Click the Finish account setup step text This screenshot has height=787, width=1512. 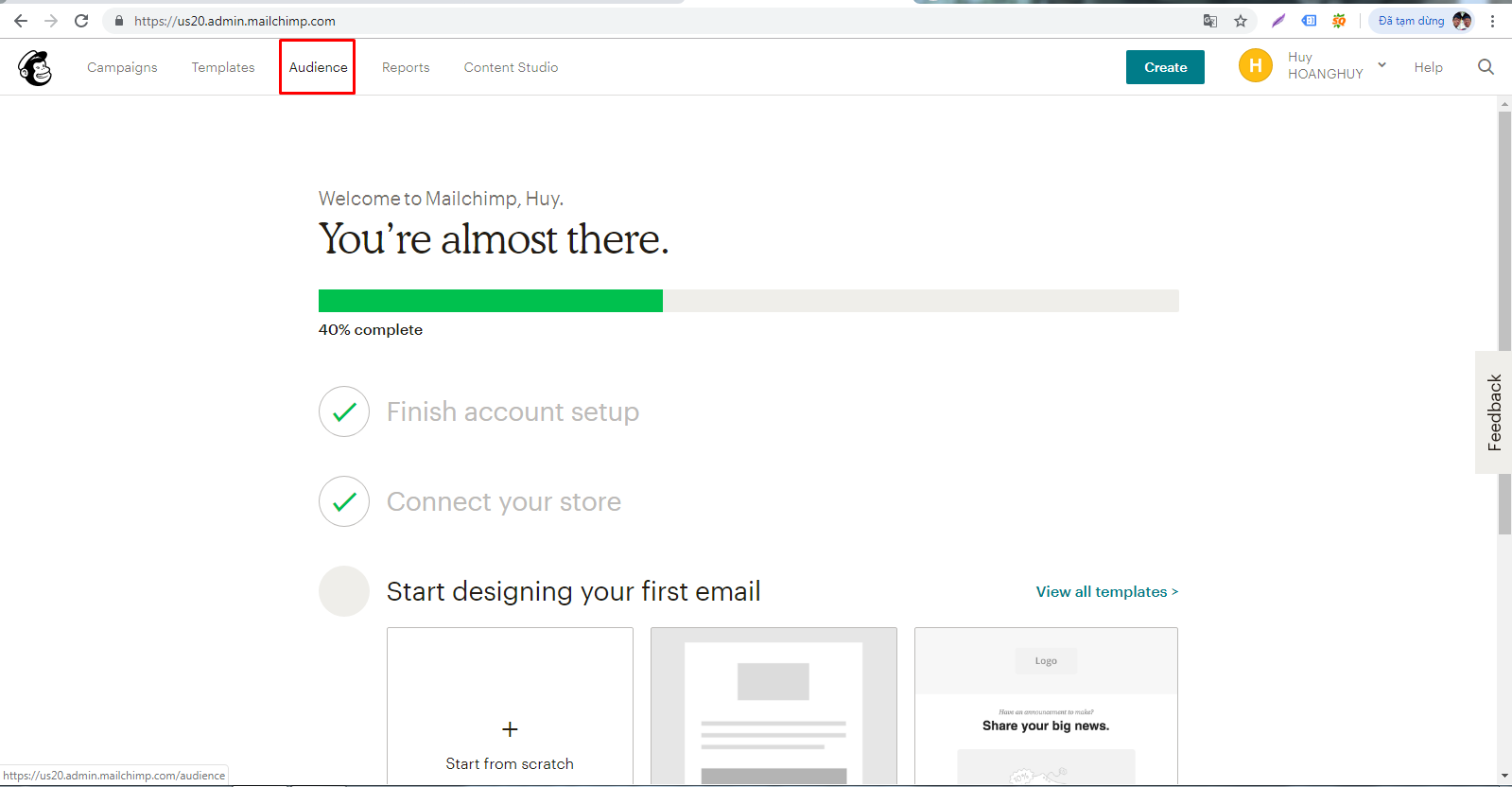tap(513, 412)
